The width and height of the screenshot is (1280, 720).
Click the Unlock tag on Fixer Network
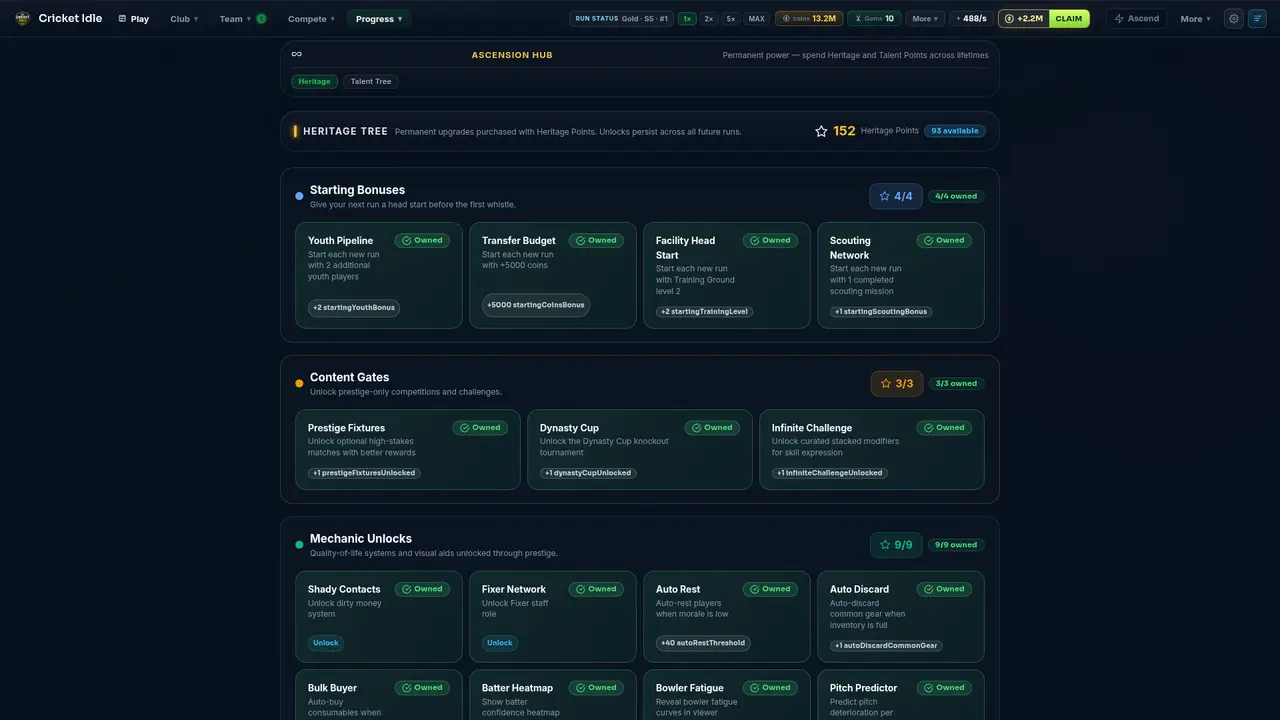tap(500, 643)
